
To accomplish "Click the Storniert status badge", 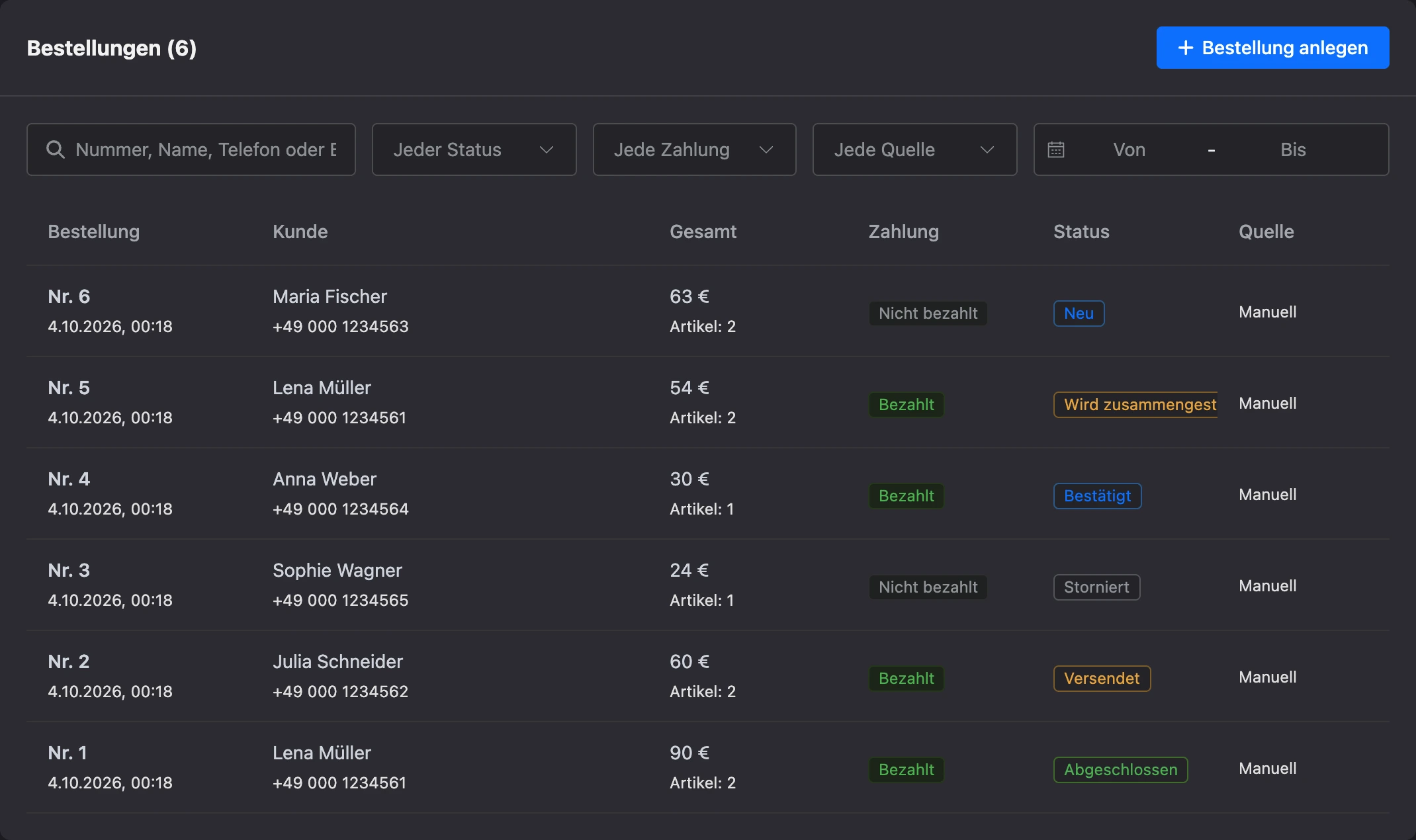I will [x=1096, y=587].
